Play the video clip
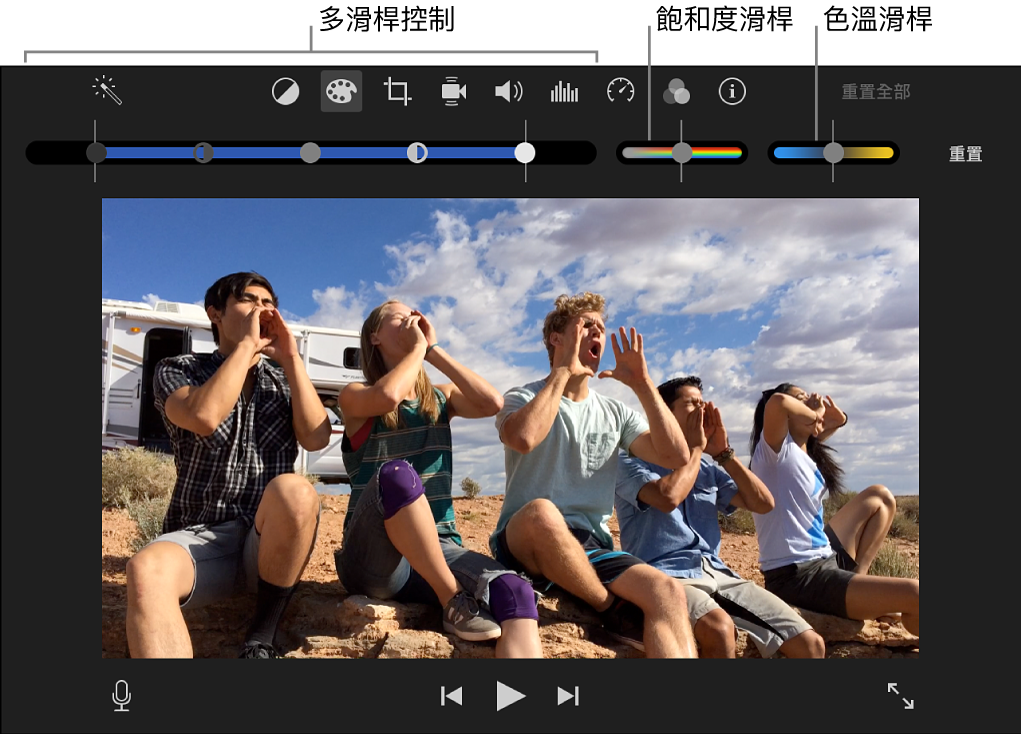1021x734 pixels. pos(510,696)
